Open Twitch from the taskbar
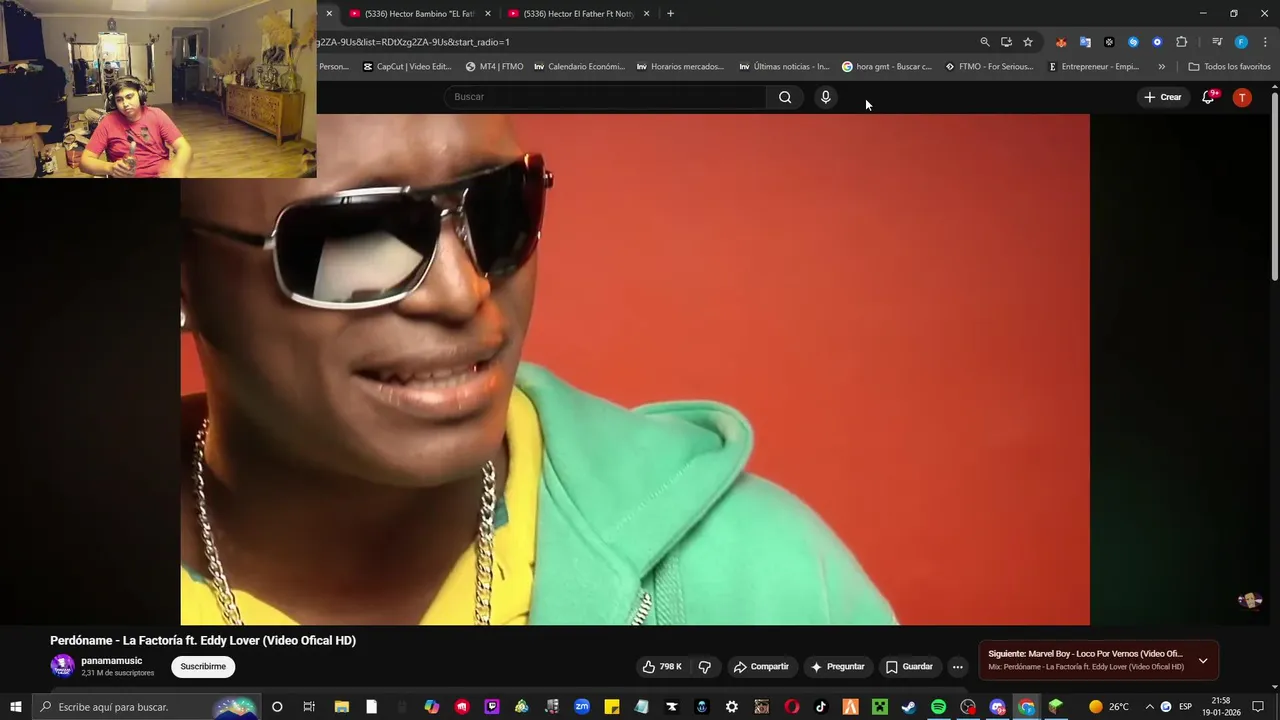Viewport: 1280px width, 720px height. 492,707
